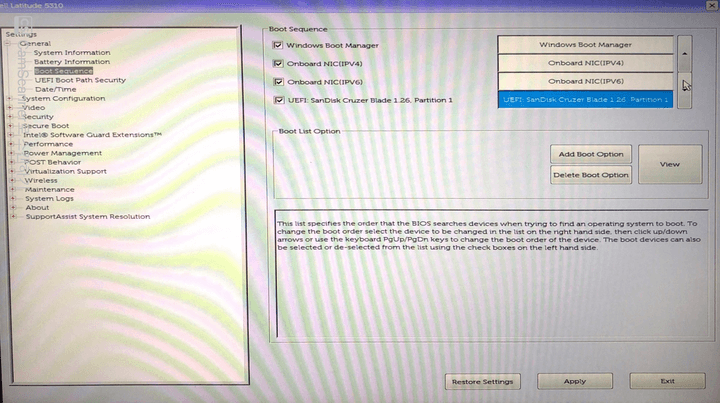Expand SupportAssist System Resolution node
The width and height of the screenshot is (720, 403).
(x=14, y=216)
